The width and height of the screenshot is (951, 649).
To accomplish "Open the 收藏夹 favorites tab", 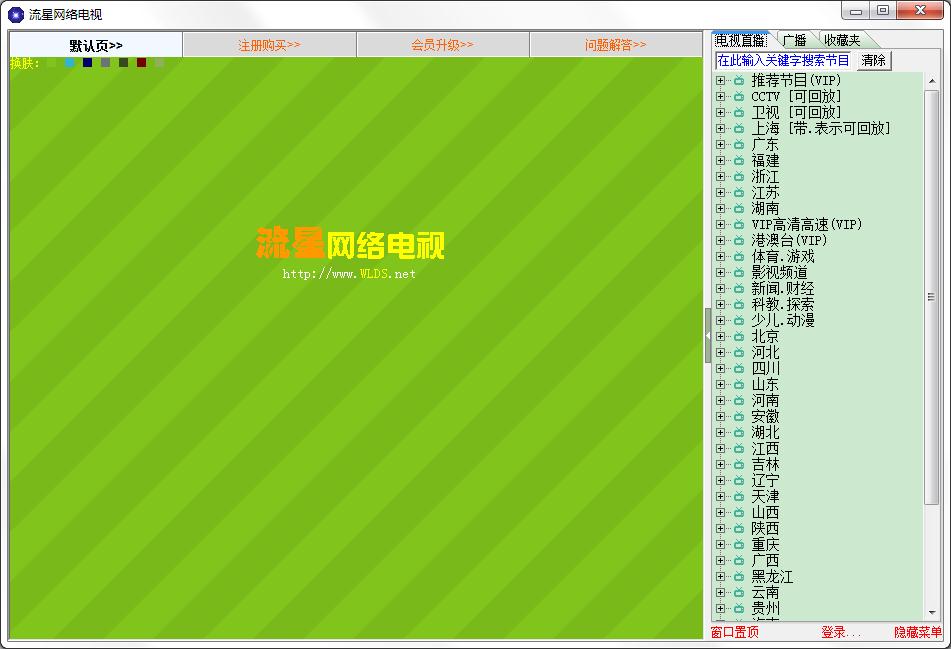I will coord(841,40).
